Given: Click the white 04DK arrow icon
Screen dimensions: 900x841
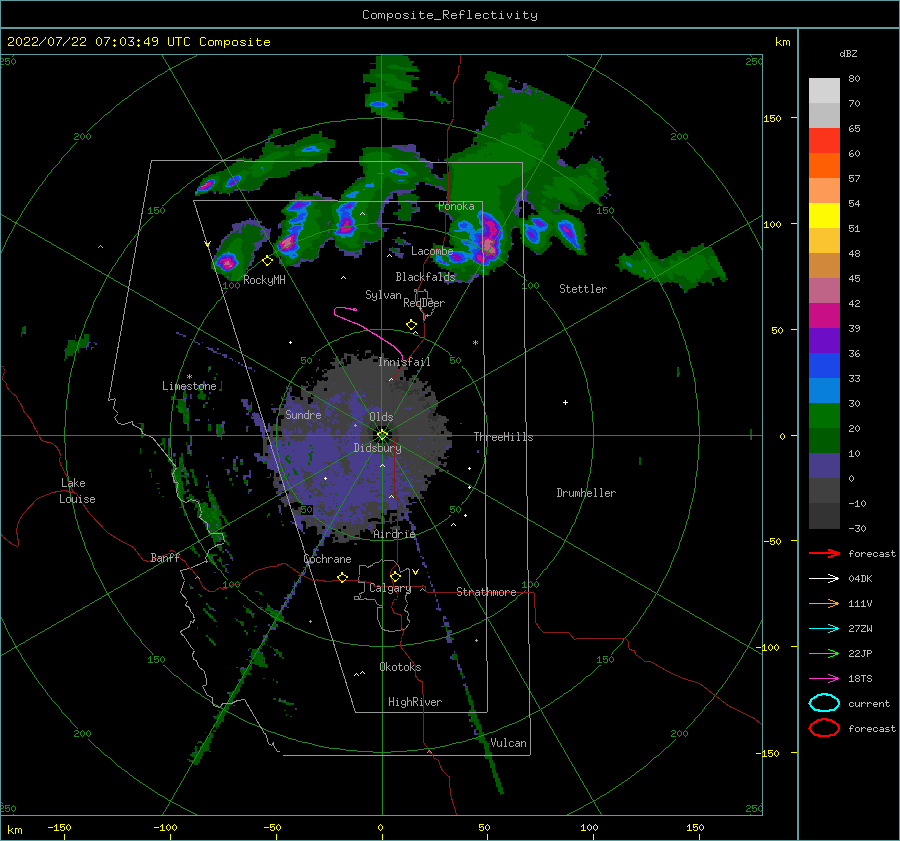Looking at the screenshot, I should (824, 578).
